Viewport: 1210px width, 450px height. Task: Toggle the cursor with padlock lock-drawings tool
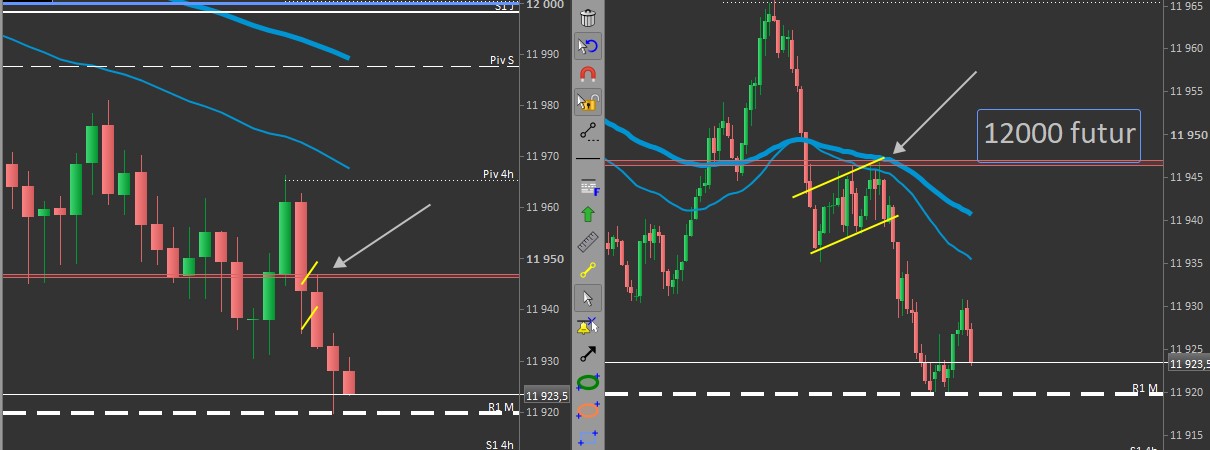click(588, 102)
